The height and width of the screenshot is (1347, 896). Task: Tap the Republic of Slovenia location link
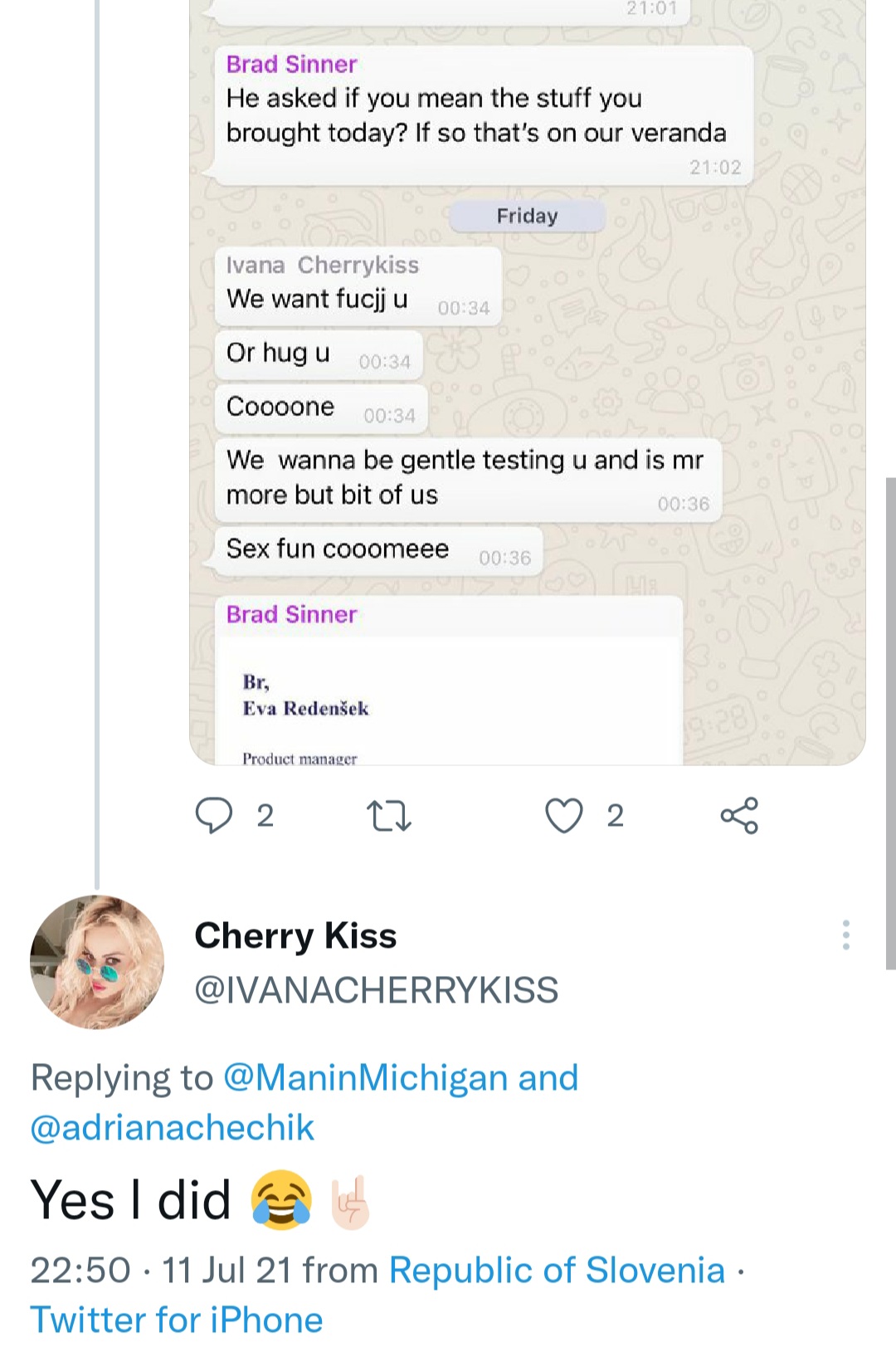pos(557,1270)
